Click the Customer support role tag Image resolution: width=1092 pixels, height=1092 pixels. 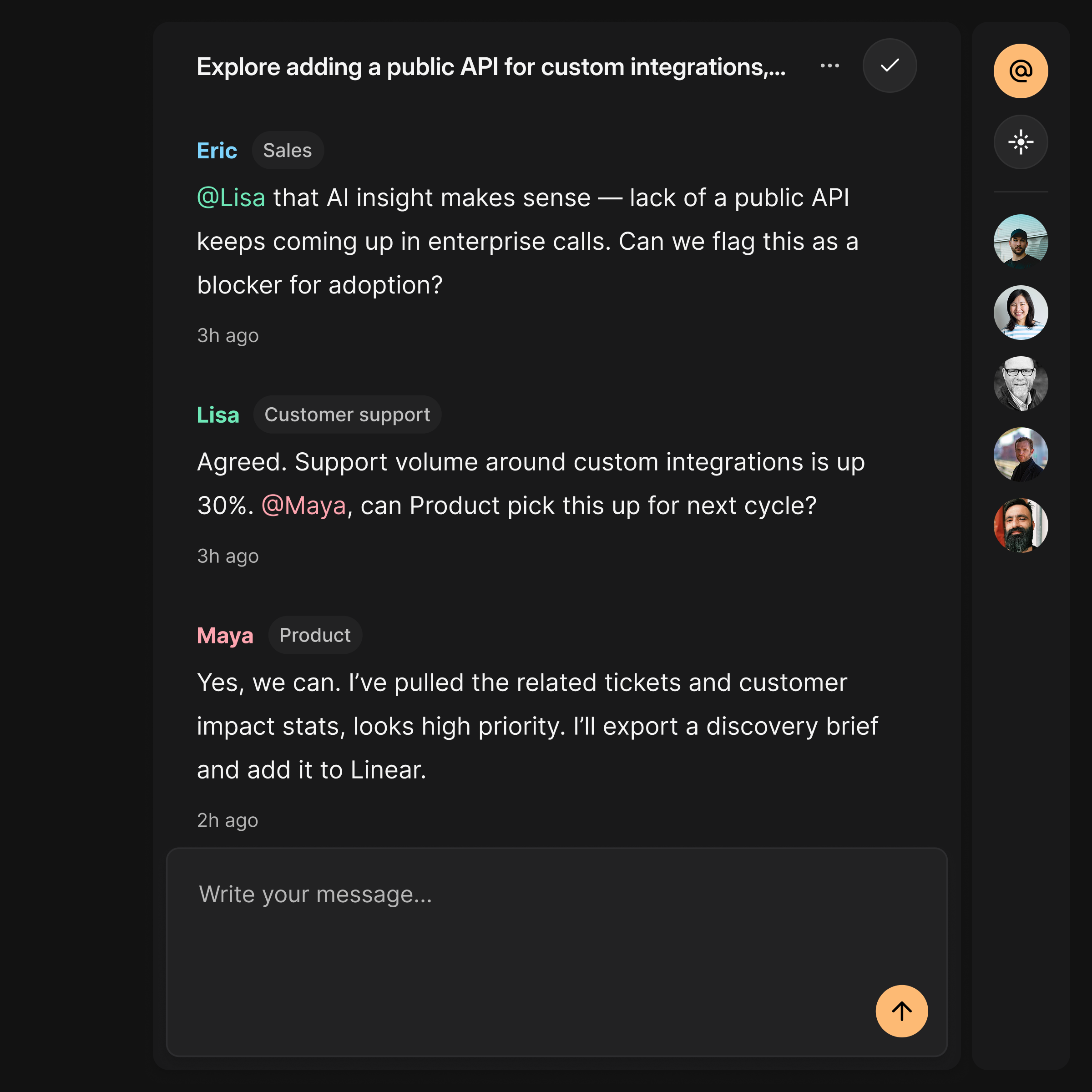[347, 415]
